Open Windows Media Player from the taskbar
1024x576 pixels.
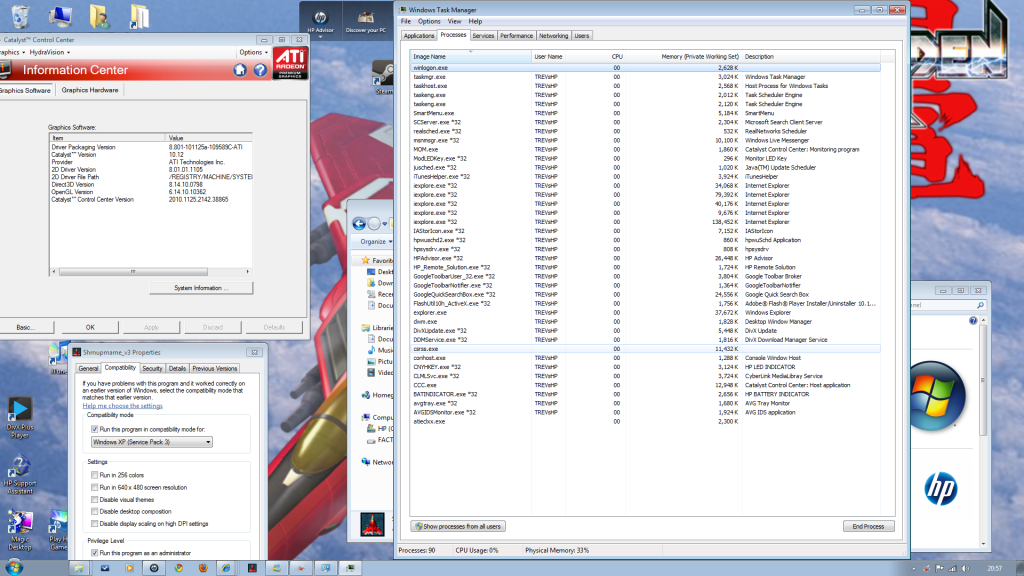click(129, 568)
